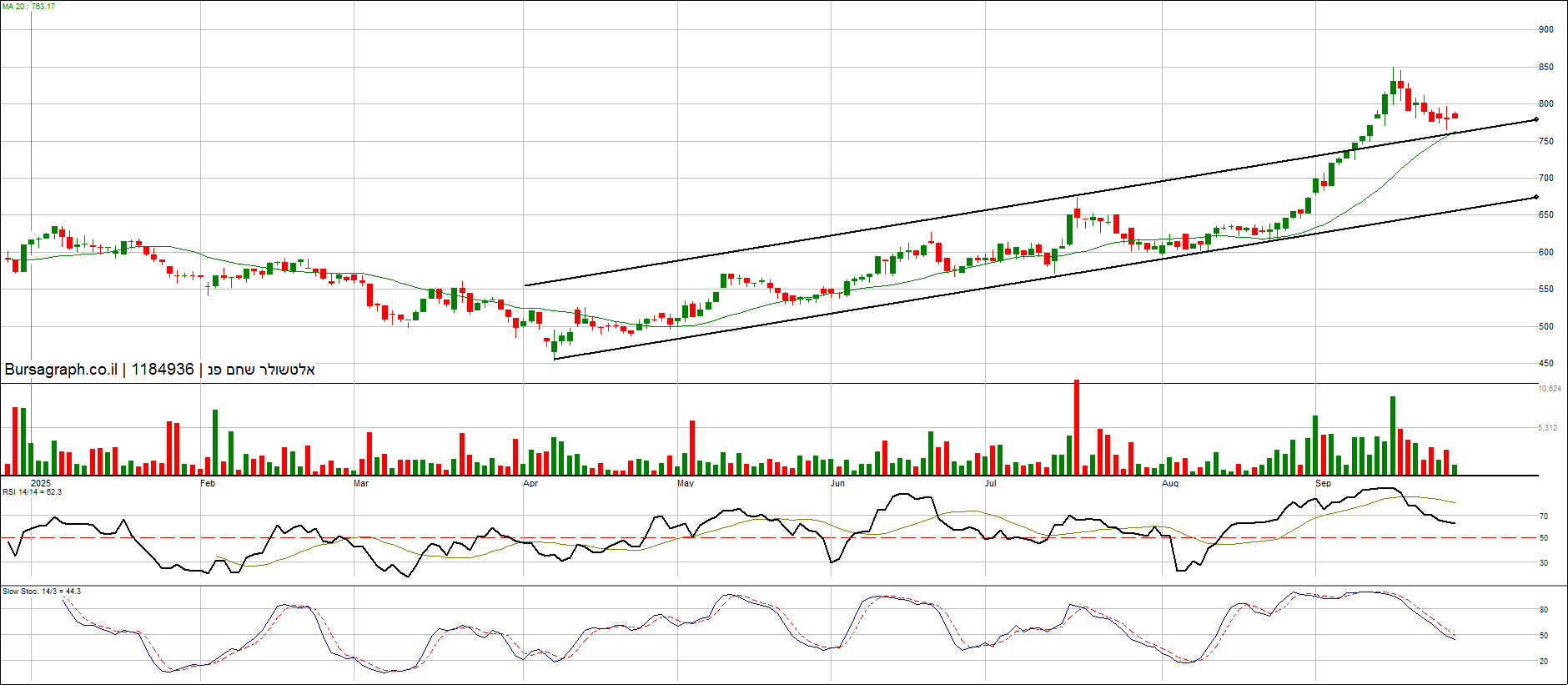Screen dimensions: 1568x685
Task: Click the 450 price axis label
Action: tap(1545, 364)
